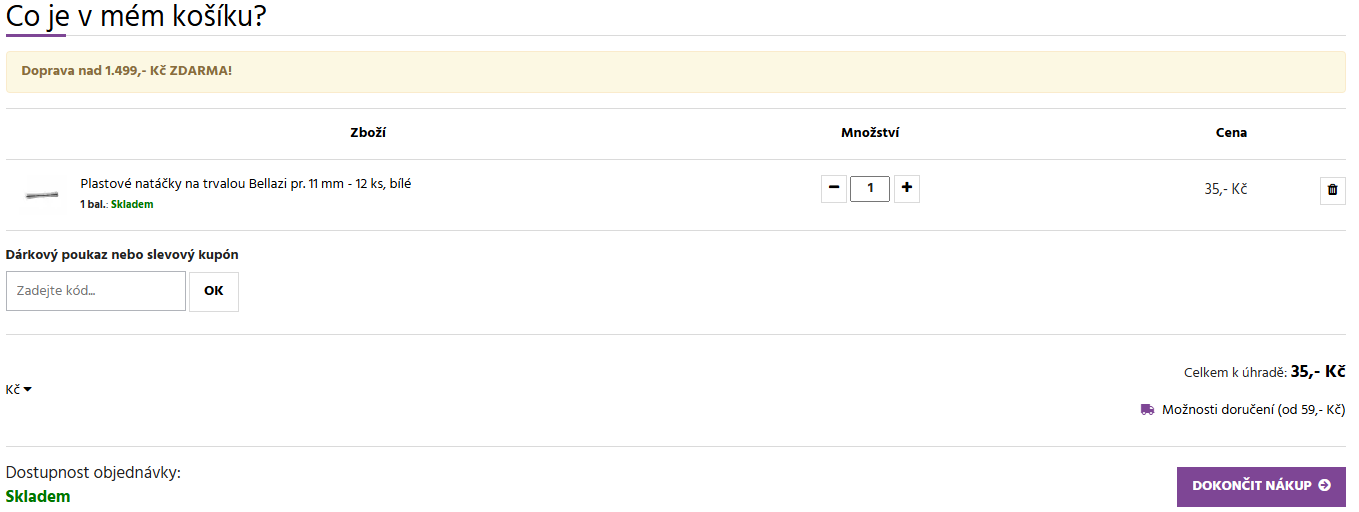The height and width of the screenshot is (512, 1359).
Task: Click the 'Celkem k úhradě' total amount
Action: click(1317, 372)
